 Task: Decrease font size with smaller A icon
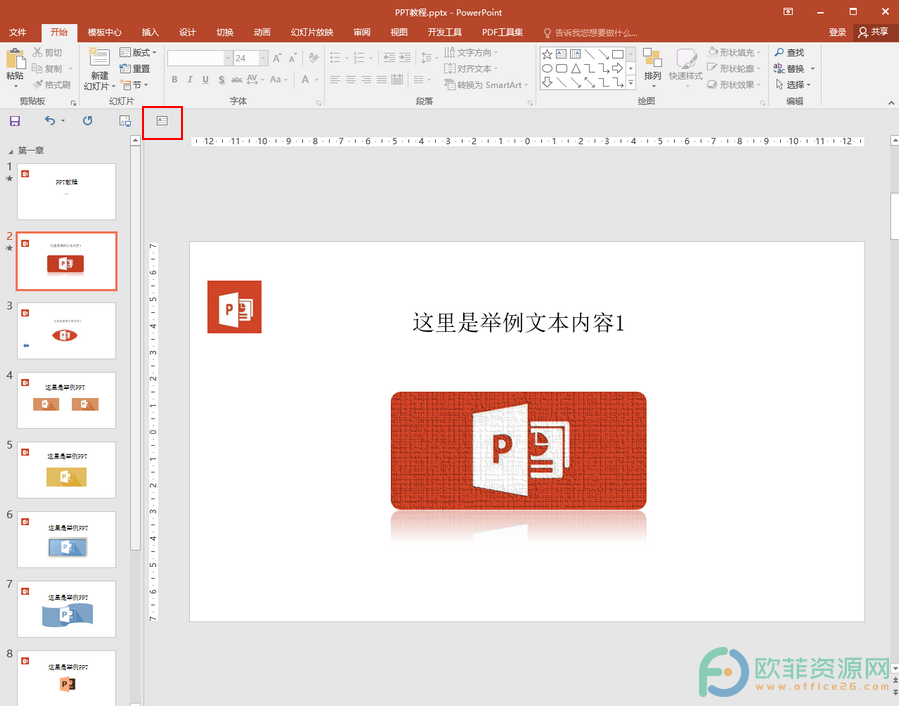(x=292, y=58)
